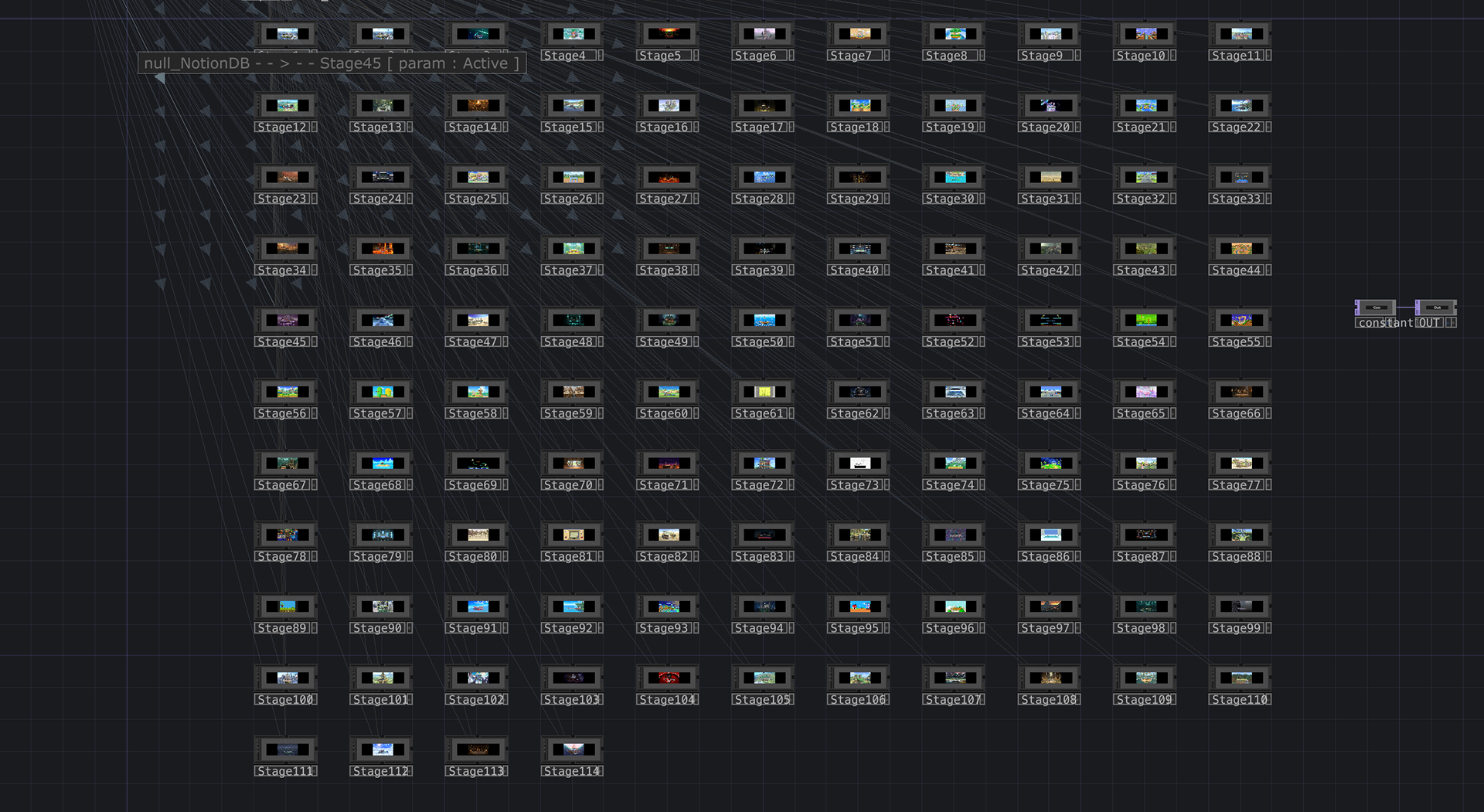Click the Stage55 name label
The image size is (1484, 812).
[1236, 342]
